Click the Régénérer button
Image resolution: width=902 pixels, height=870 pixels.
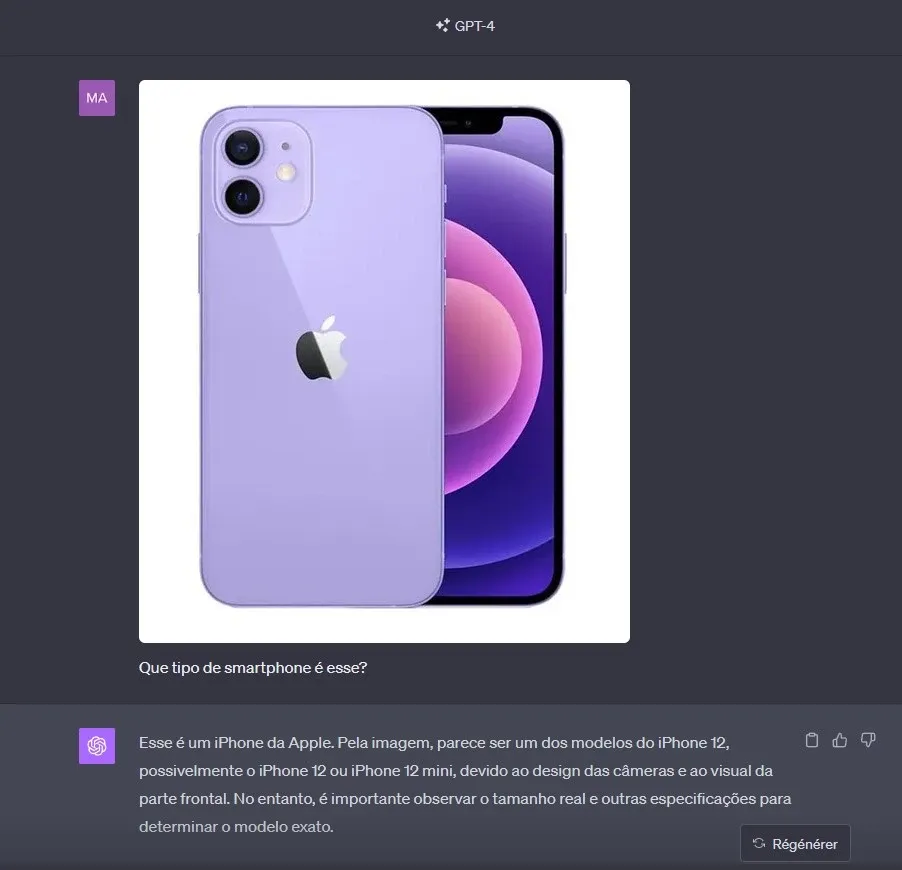pyautogui.click(x=795, y=844)
